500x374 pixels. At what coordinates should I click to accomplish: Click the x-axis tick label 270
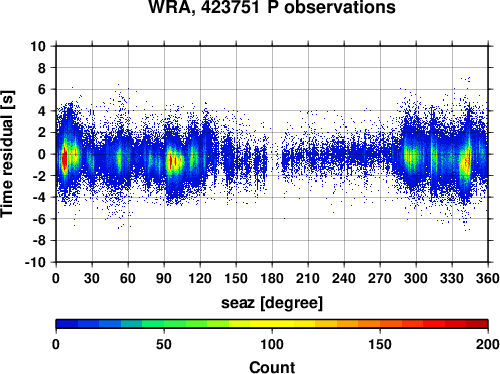(380, 278)
